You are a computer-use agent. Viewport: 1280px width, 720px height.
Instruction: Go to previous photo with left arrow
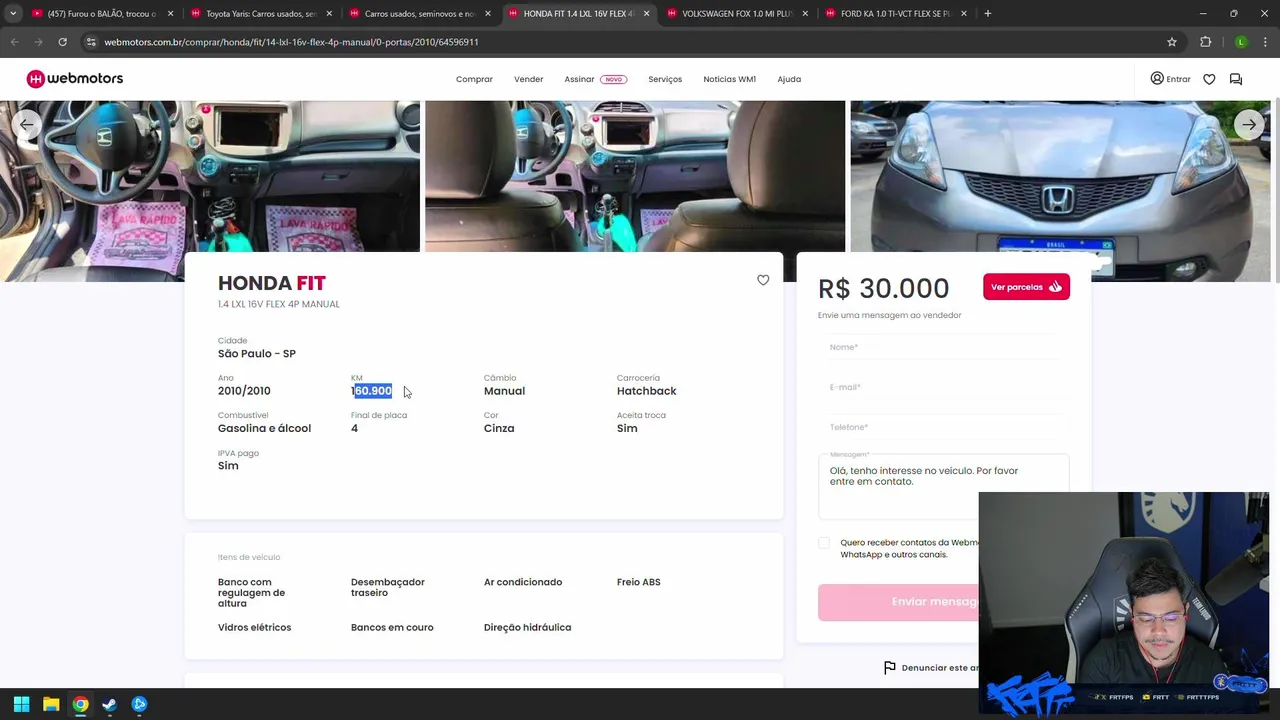26,125
